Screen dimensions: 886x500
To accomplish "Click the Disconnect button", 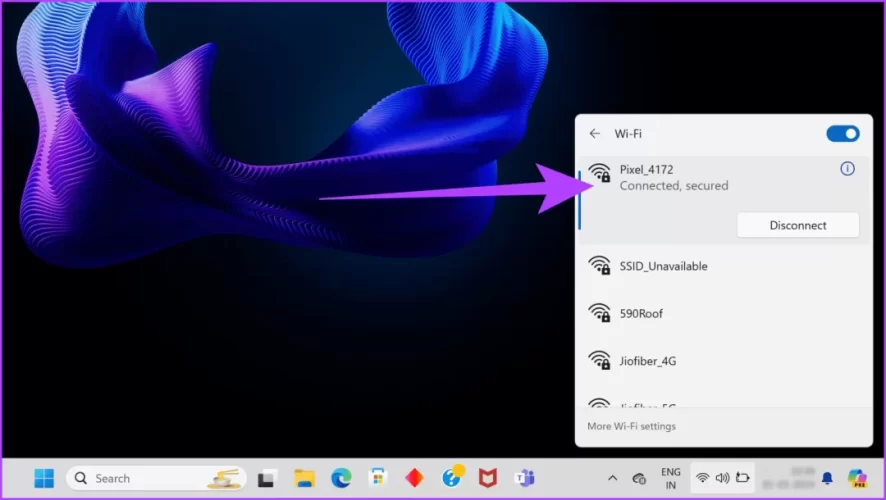I will [798, 225].
